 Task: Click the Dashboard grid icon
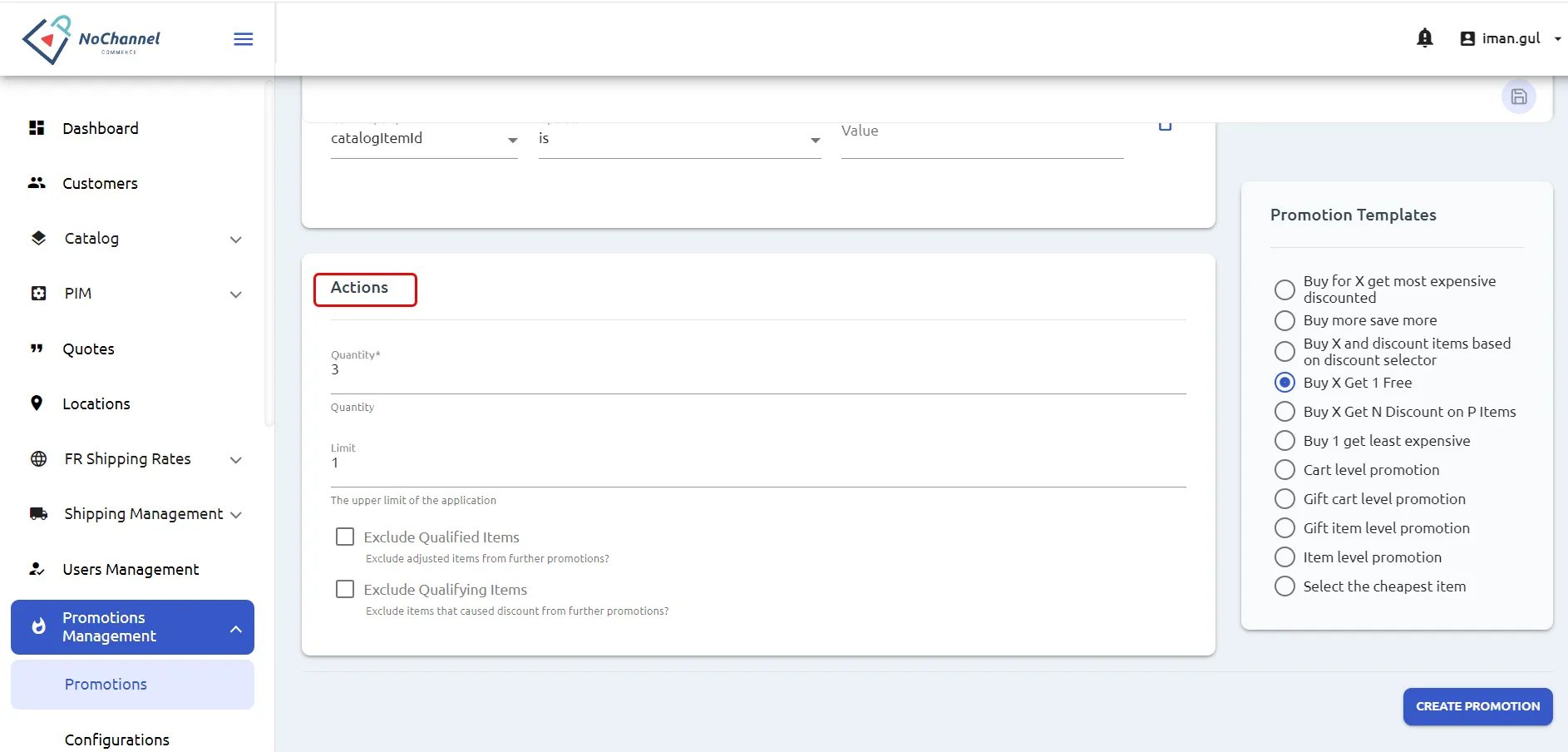37,128
